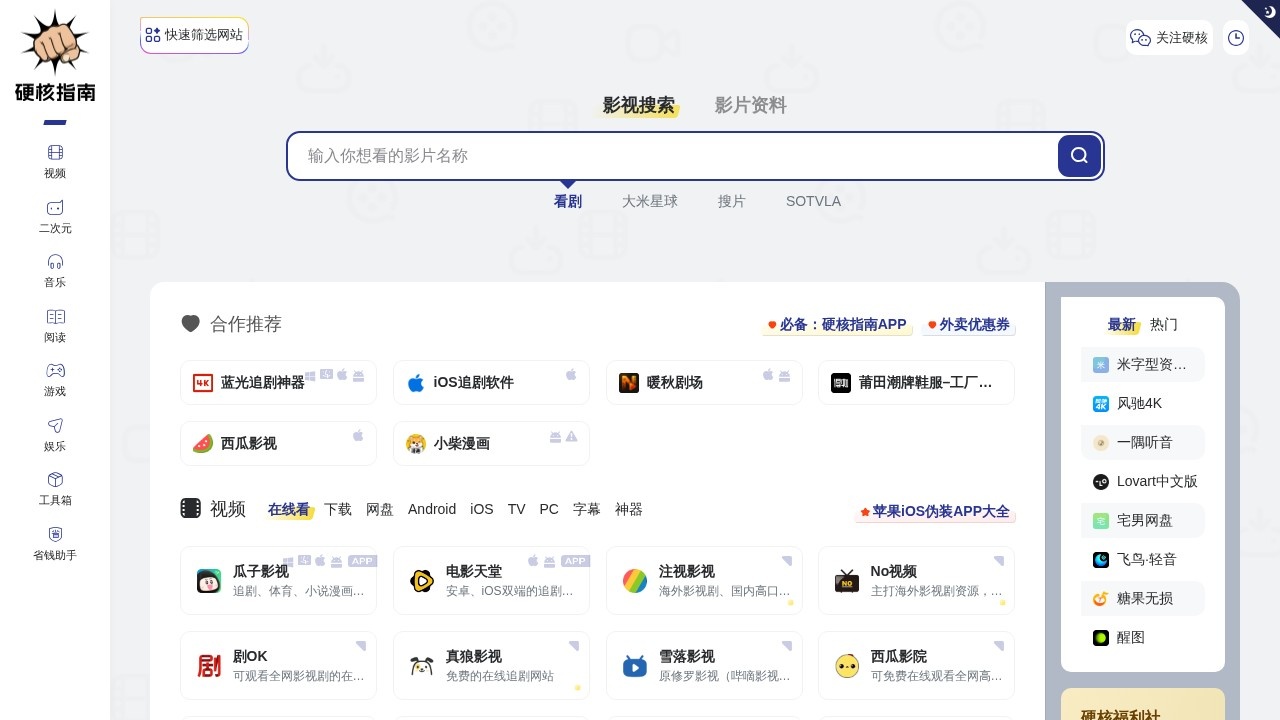Open the 阅读 book category
The height and width of the screenshot is (720, 1280).
(55, 326)
